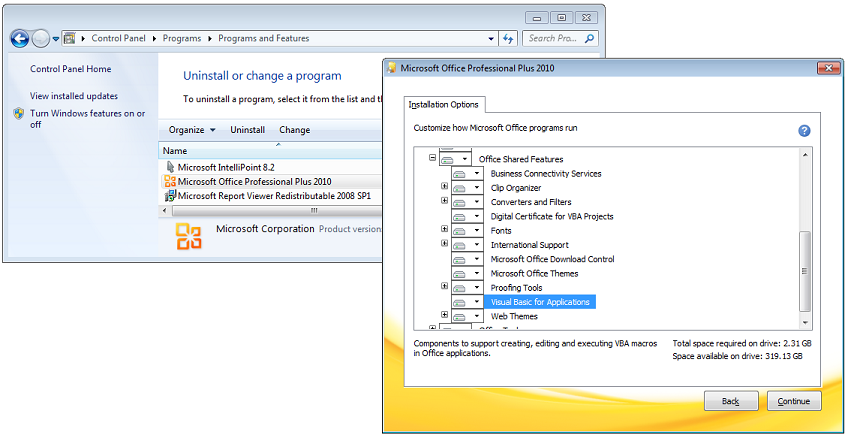Open the address bar history dropdown
Screen dimensions: 848x438
(x=491, y=38)
